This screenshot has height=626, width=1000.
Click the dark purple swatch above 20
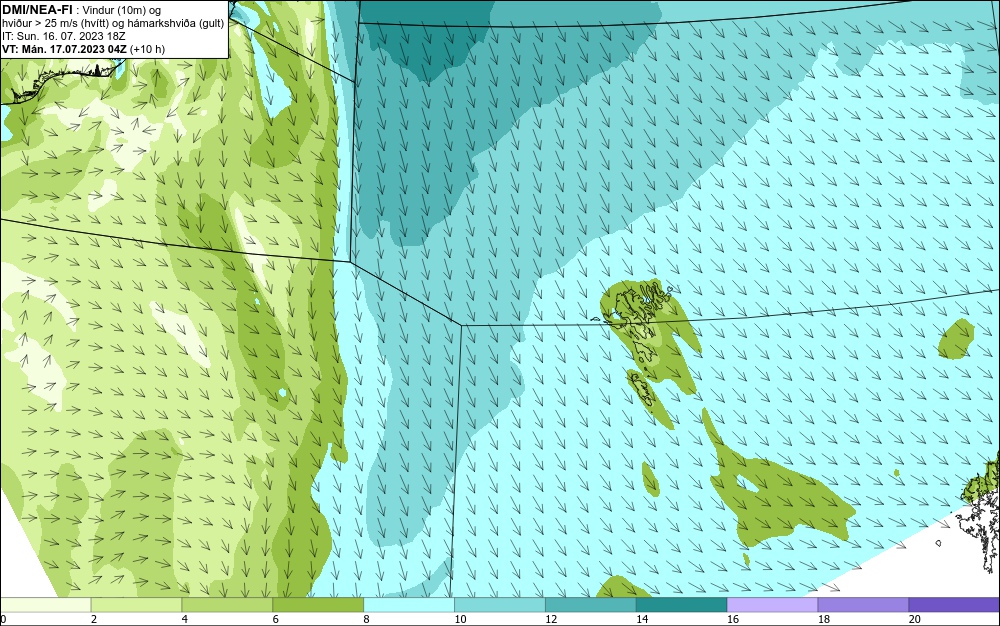click(954, 605)
